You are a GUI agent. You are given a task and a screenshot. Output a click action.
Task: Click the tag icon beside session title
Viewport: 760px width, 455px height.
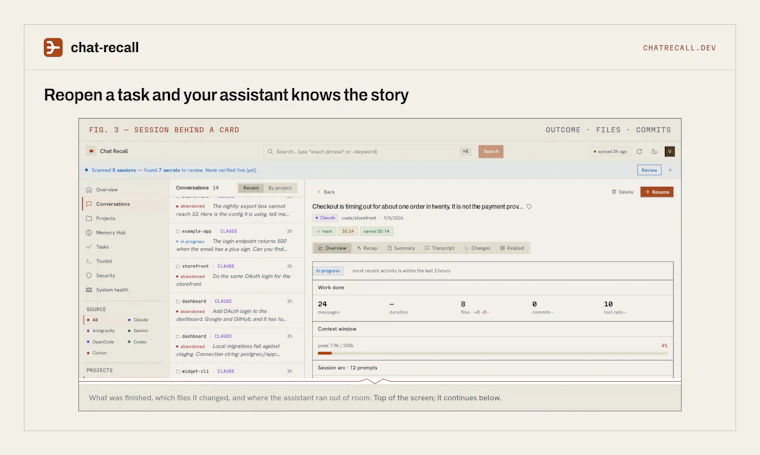point(529,207)
